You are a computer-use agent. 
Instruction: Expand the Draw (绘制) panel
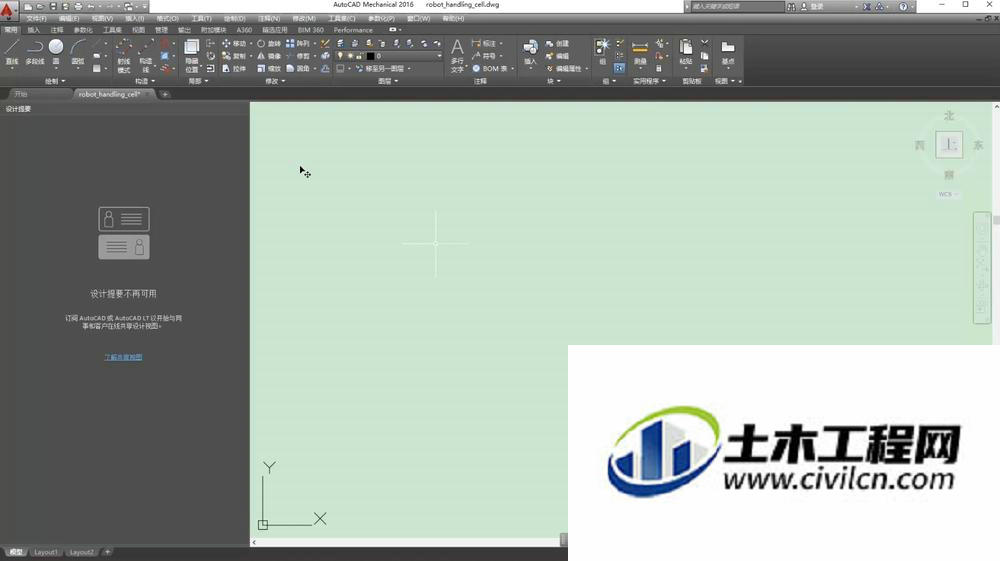coord(55,81)
